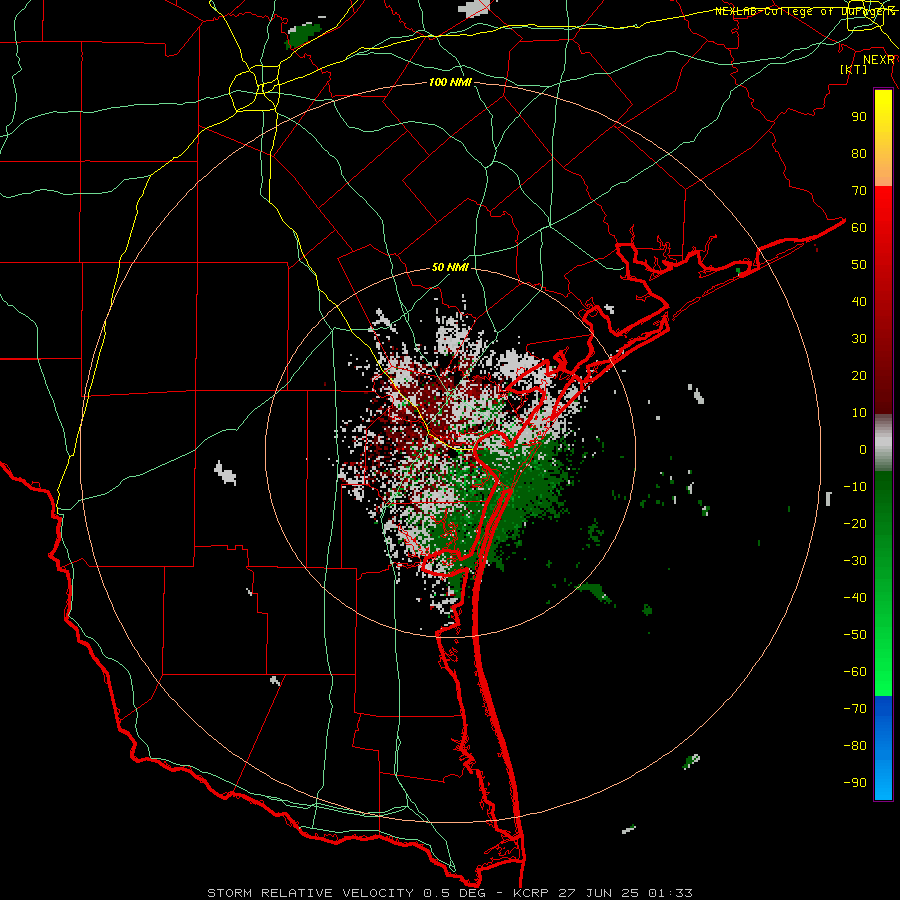Click the 70 value on velocity scale
This screenshot has height=900, width=900.
click(859, 191)
